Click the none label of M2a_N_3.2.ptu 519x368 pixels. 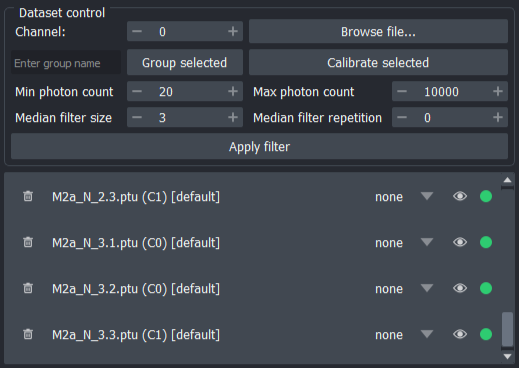click(389, 289)
